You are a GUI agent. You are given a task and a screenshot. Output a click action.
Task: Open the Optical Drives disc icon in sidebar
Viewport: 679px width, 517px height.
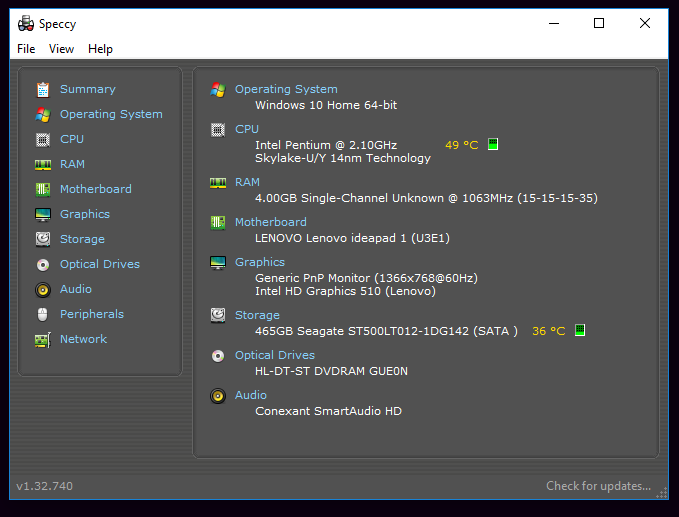pyautogui.click(x=42, y=264)
